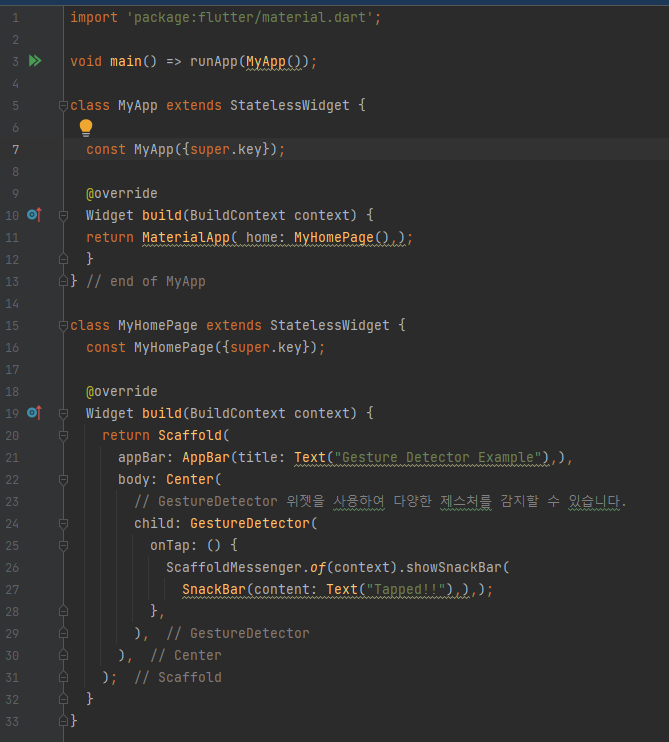Click the Korean GestureDetector comment on line 23
Viewport: 669px width, 742px height.
380,501
